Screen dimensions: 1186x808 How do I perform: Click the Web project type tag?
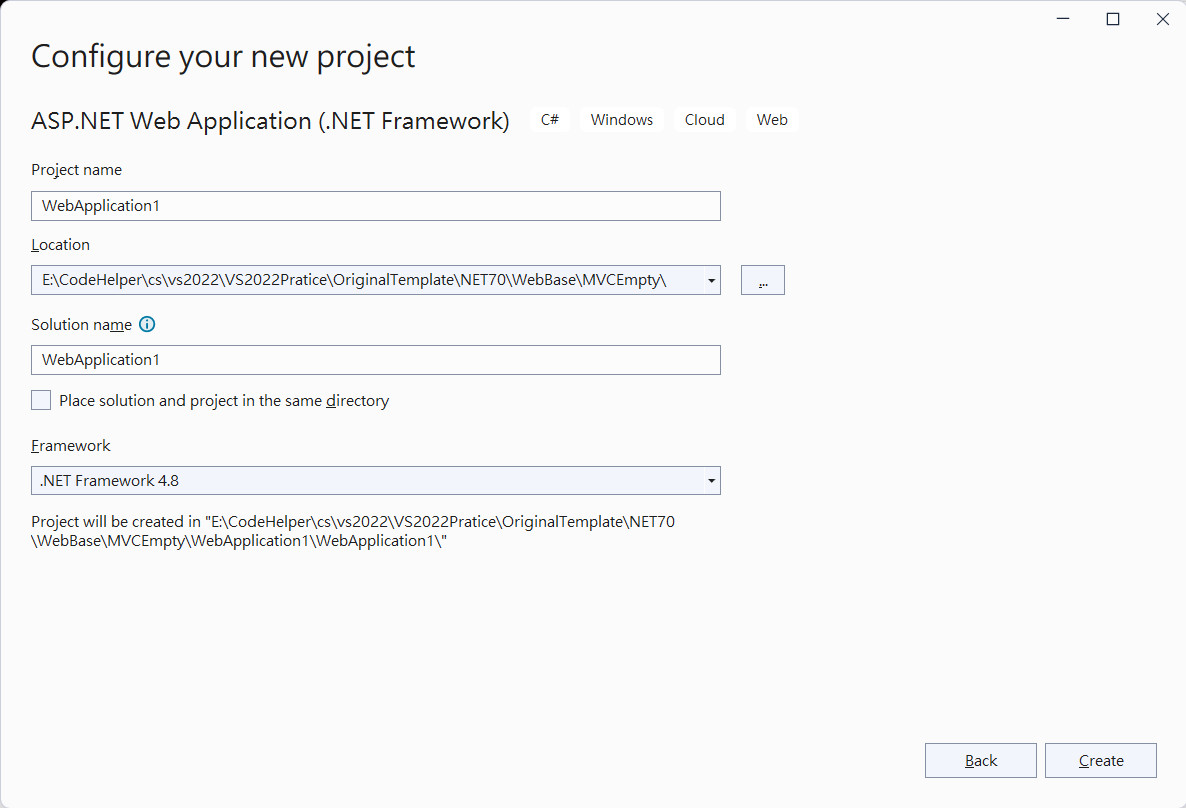click(772, 120)
